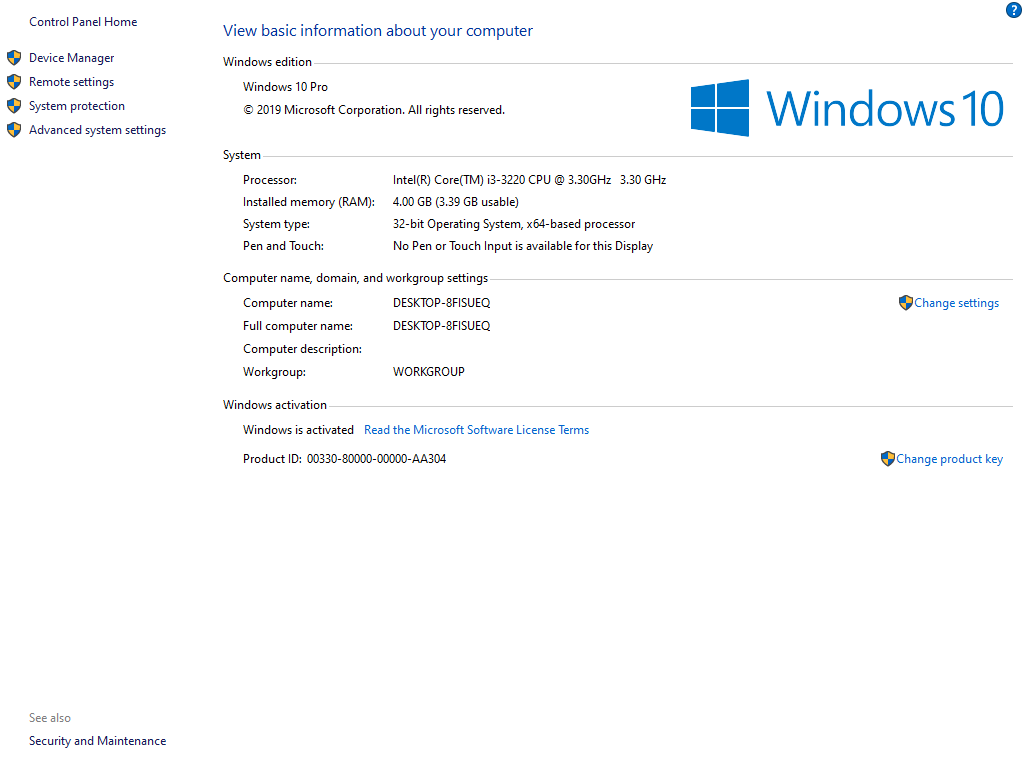Click the System type: label

(x=276, y=224)
